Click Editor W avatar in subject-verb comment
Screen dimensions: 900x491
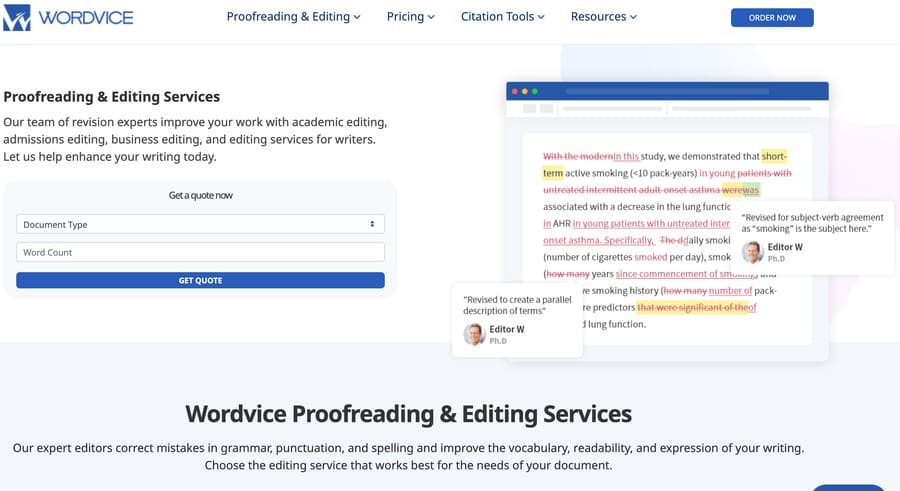(752, 251)
